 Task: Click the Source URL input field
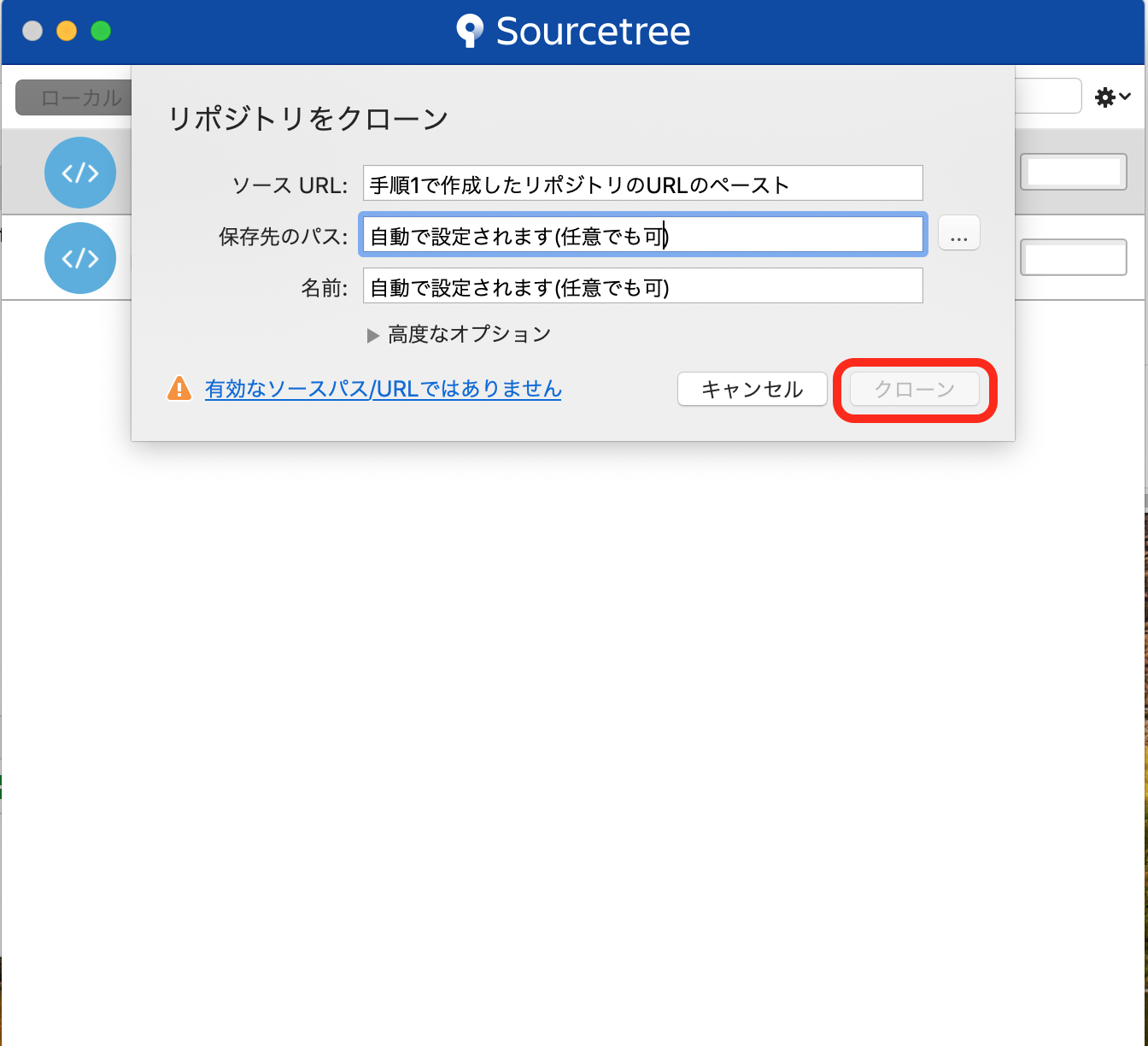pos(642,184)
